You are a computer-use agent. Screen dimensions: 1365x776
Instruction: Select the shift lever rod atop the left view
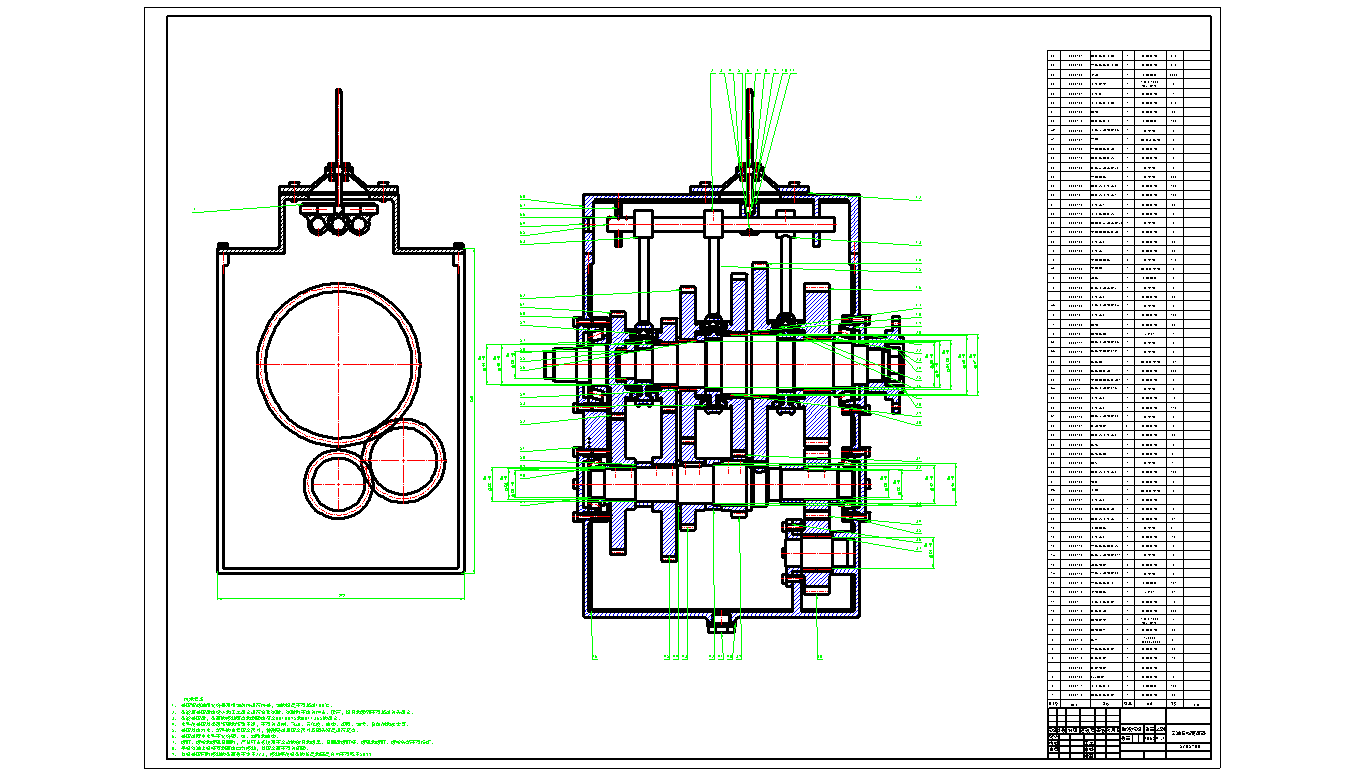[340, 125]
